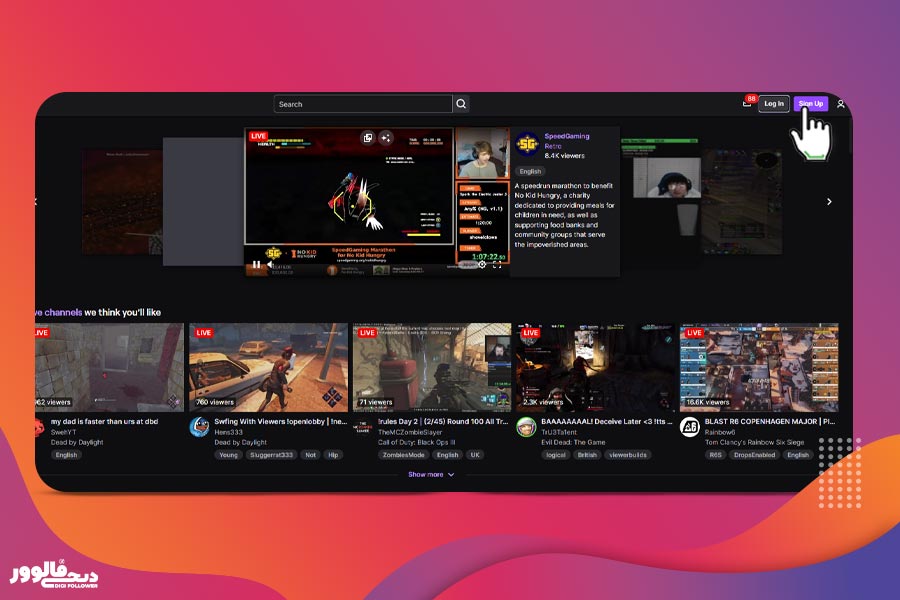
Task: Open the 16.6K viewers Rainbow6 thumbnail
Action: pyautogui.click(x=759, y=367)
